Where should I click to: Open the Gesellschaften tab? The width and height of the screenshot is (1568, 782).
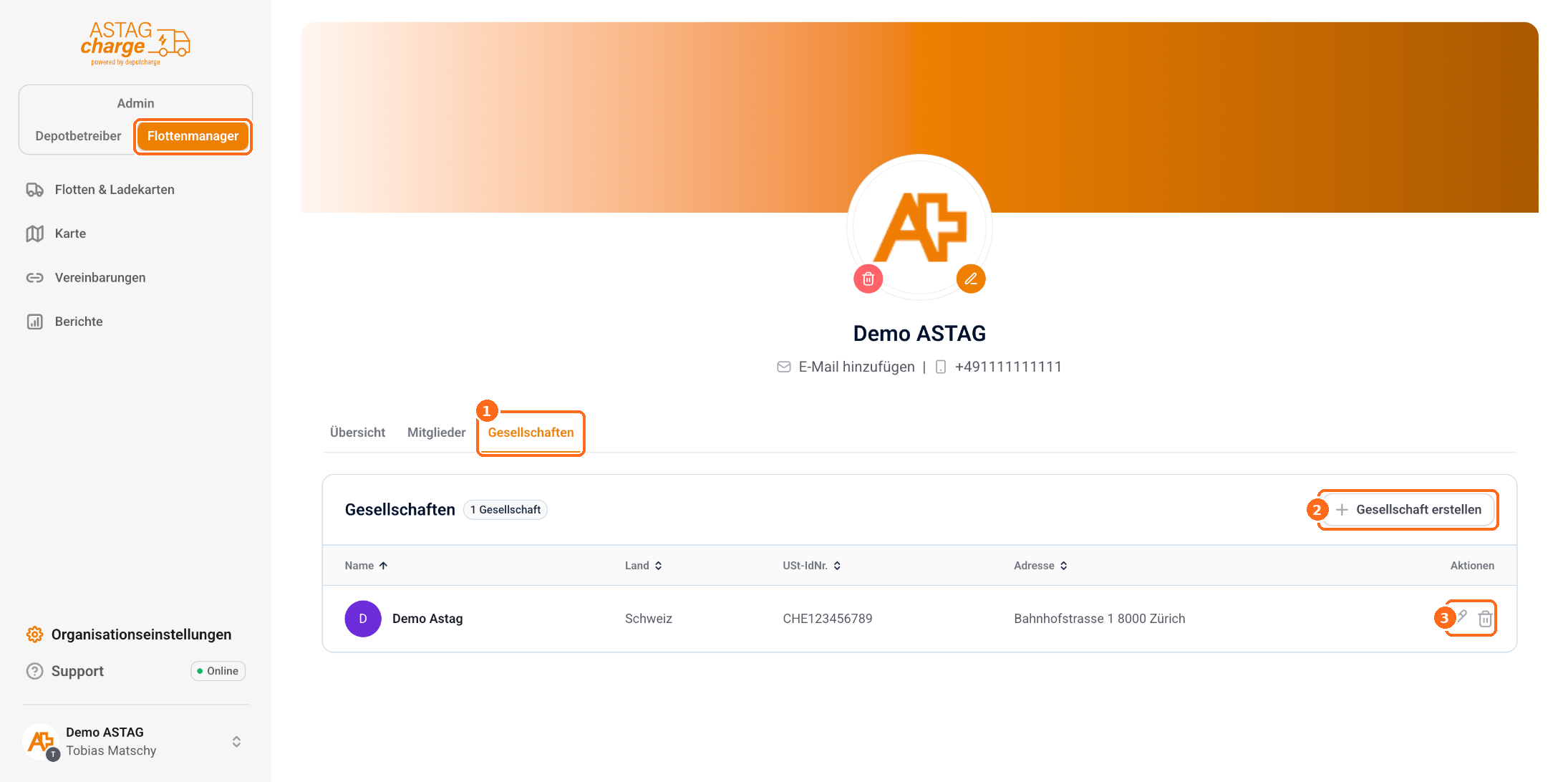(x=531, y=433)
